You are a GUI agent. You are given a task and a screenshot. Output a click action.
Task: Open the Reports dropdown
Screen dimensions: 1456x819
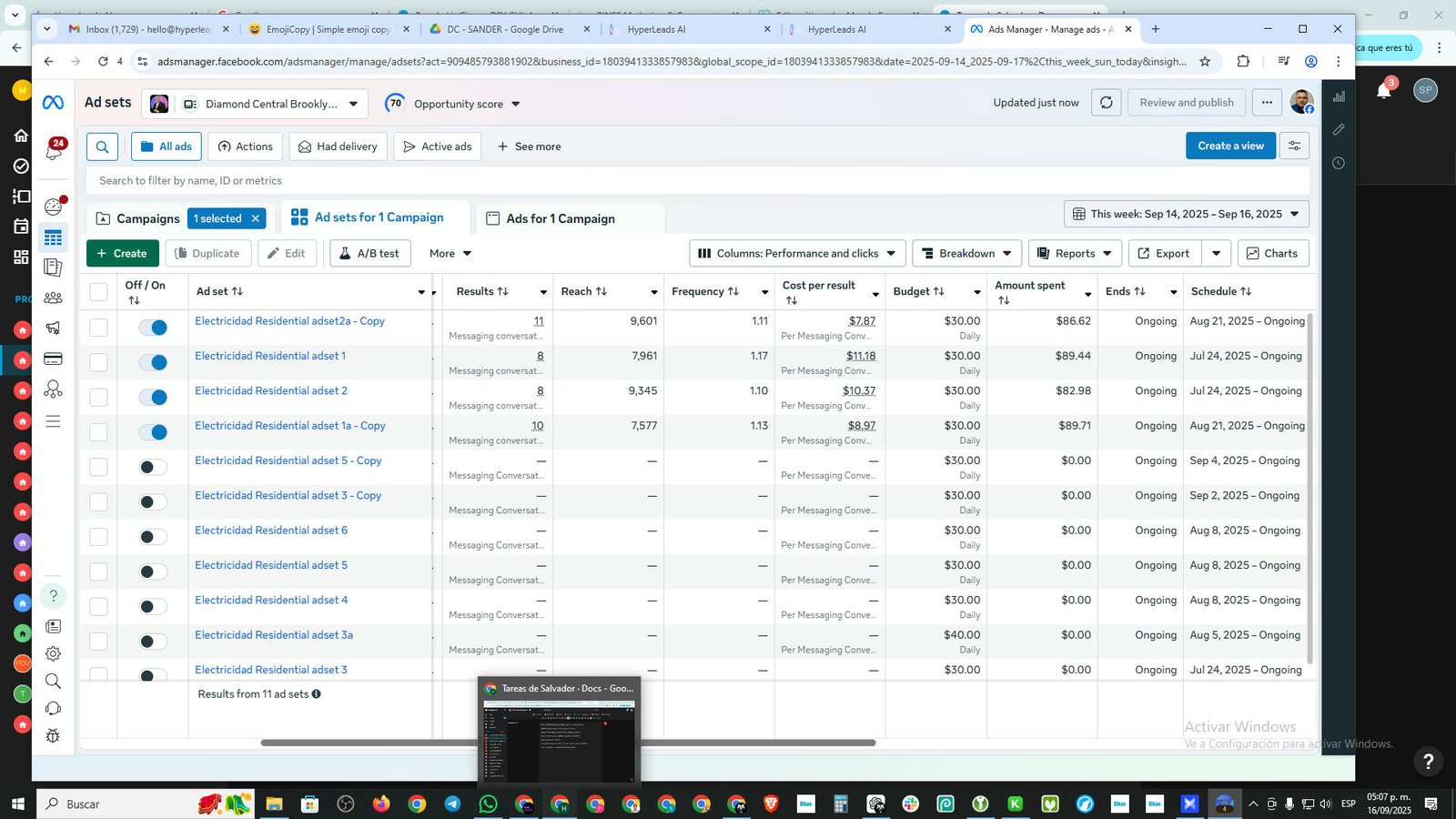tap(1075, 253)
